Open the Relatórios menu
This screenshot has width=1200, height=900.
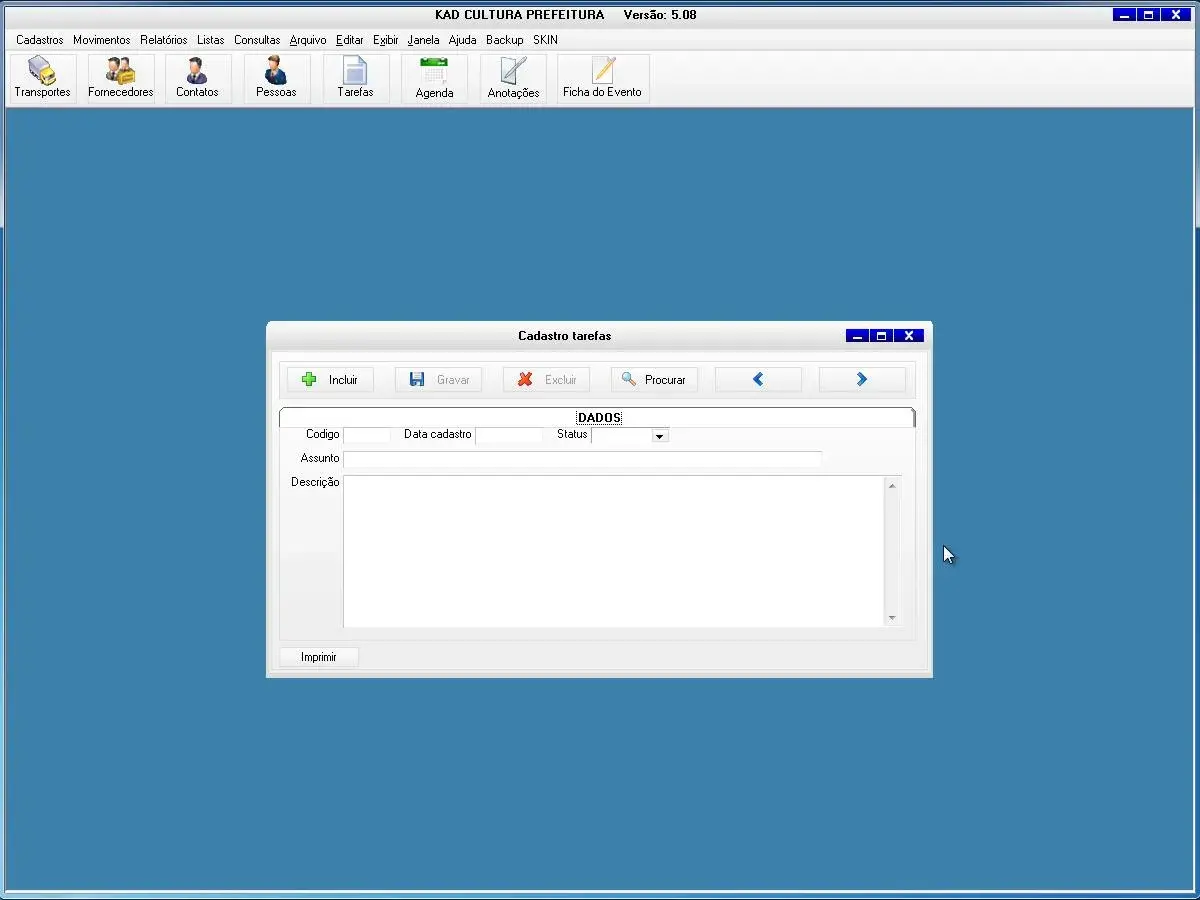[x=164, y=40]
